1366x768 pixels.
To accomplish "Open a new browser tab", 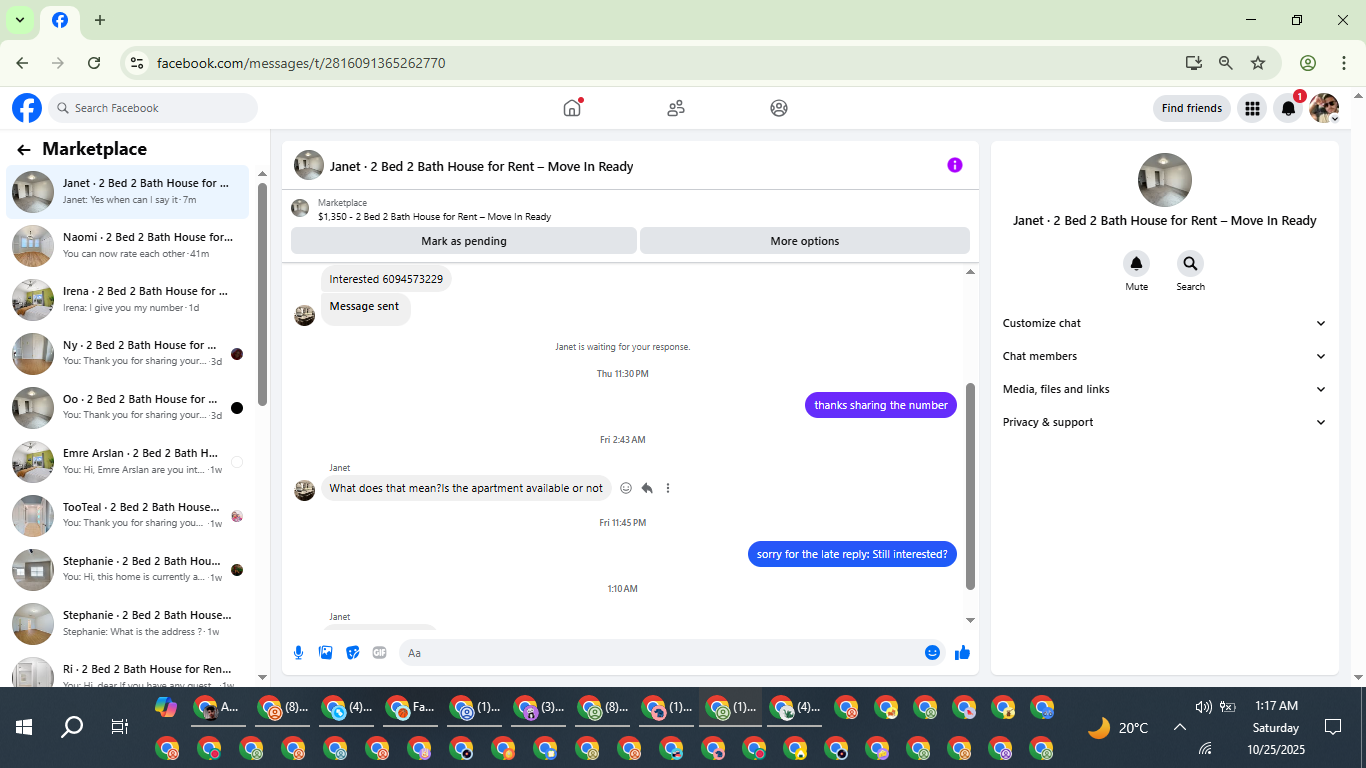I will tap(100, 20).
